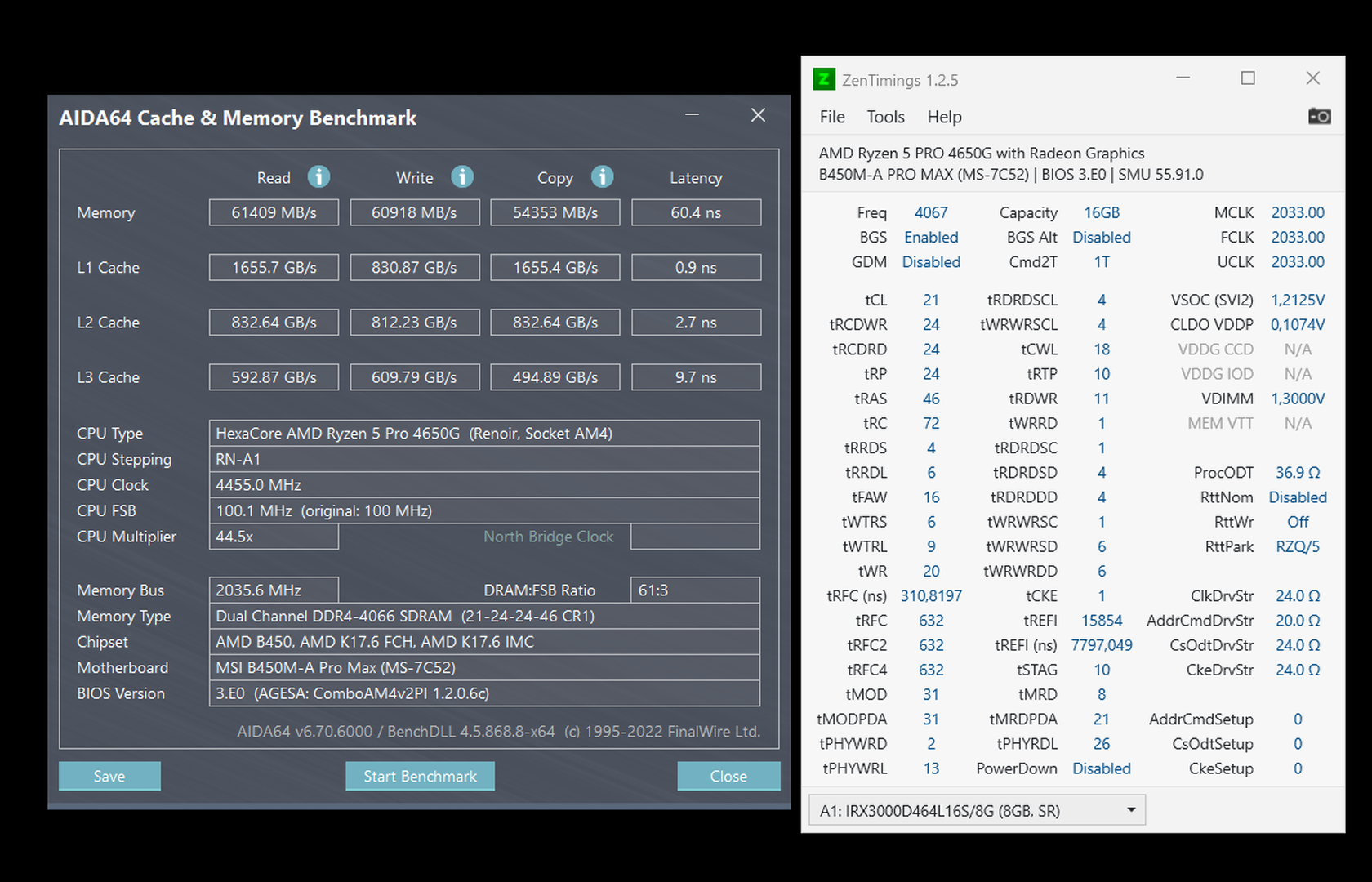This screenshot has height=882, width=1372.
Task: Click the FCLK value 2033.00
Action: pyautogui.click(x=1298, y=237)
